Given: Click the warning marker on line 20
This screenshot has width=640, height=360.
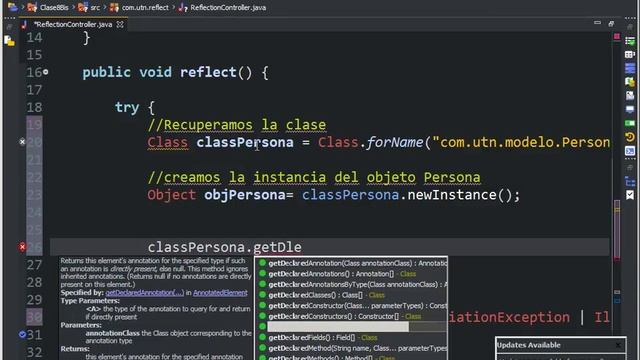Looking at the screenshot, I should point(22,142).
